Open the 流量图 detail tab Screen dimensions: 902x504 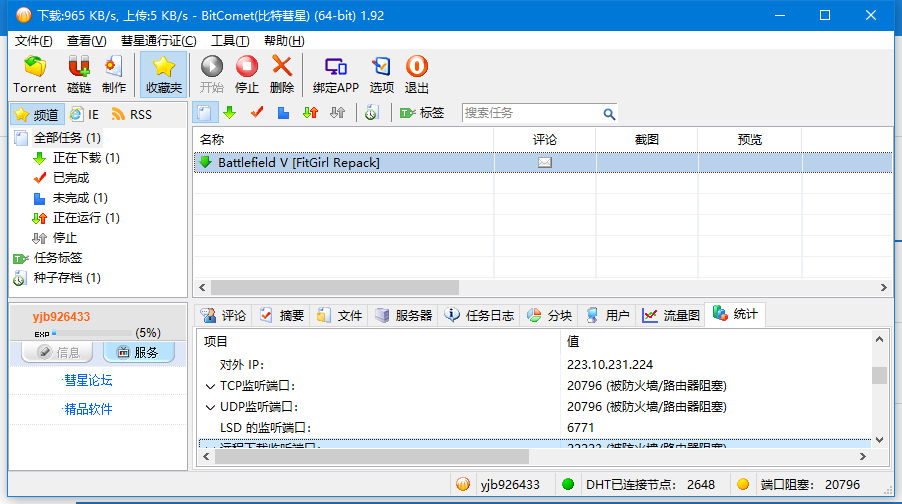[671, 315]
